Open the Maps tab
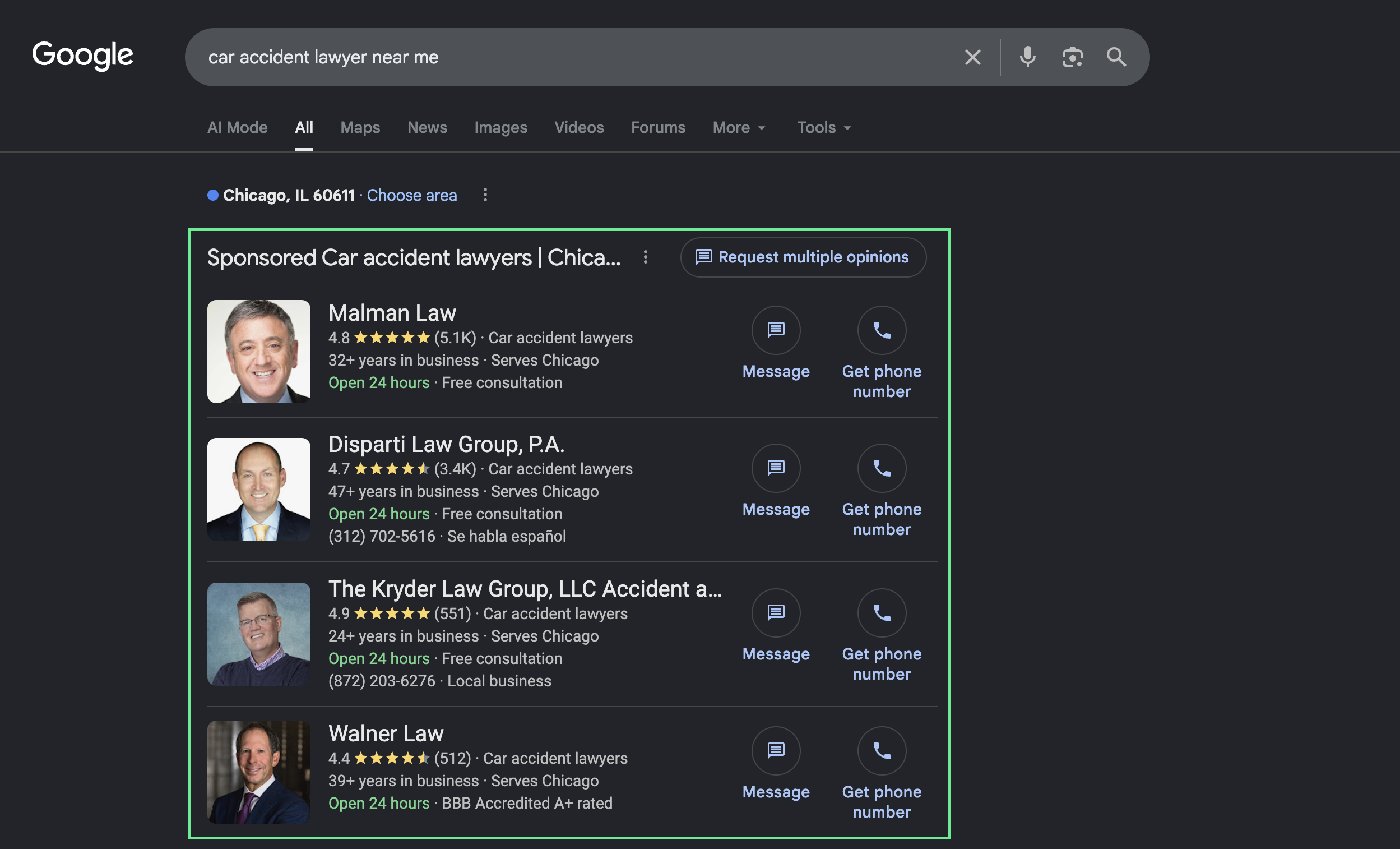This screenshot has height=849, width=1400. 360,127
